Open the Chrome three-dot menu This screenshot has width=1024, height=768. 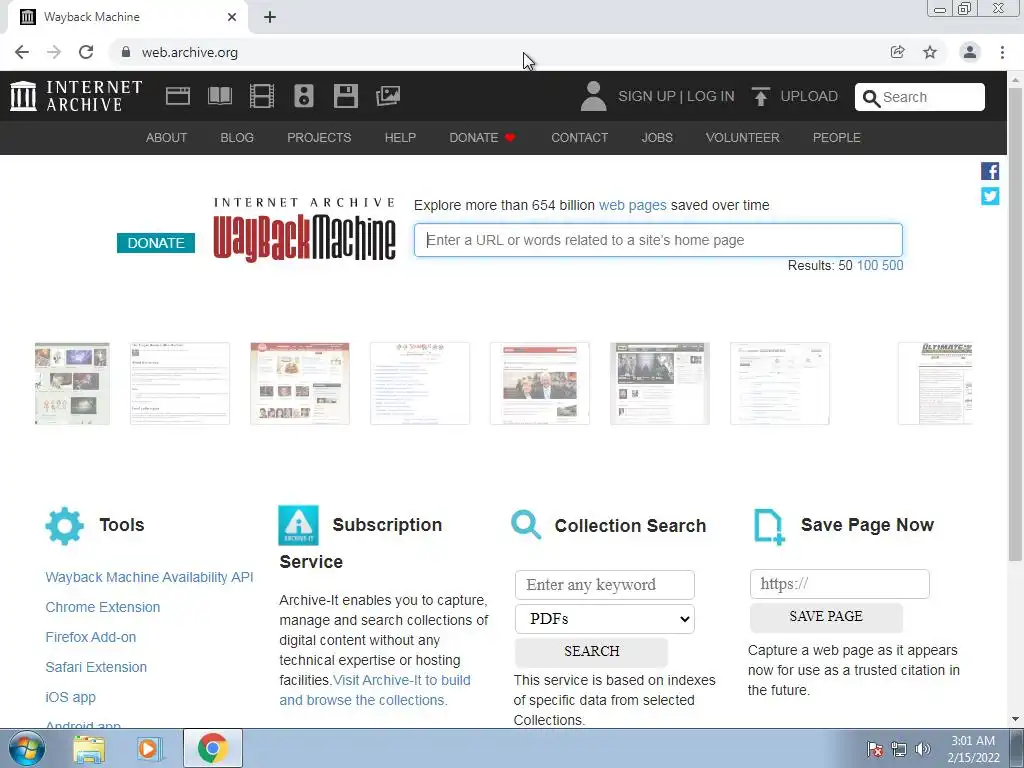1002,52
